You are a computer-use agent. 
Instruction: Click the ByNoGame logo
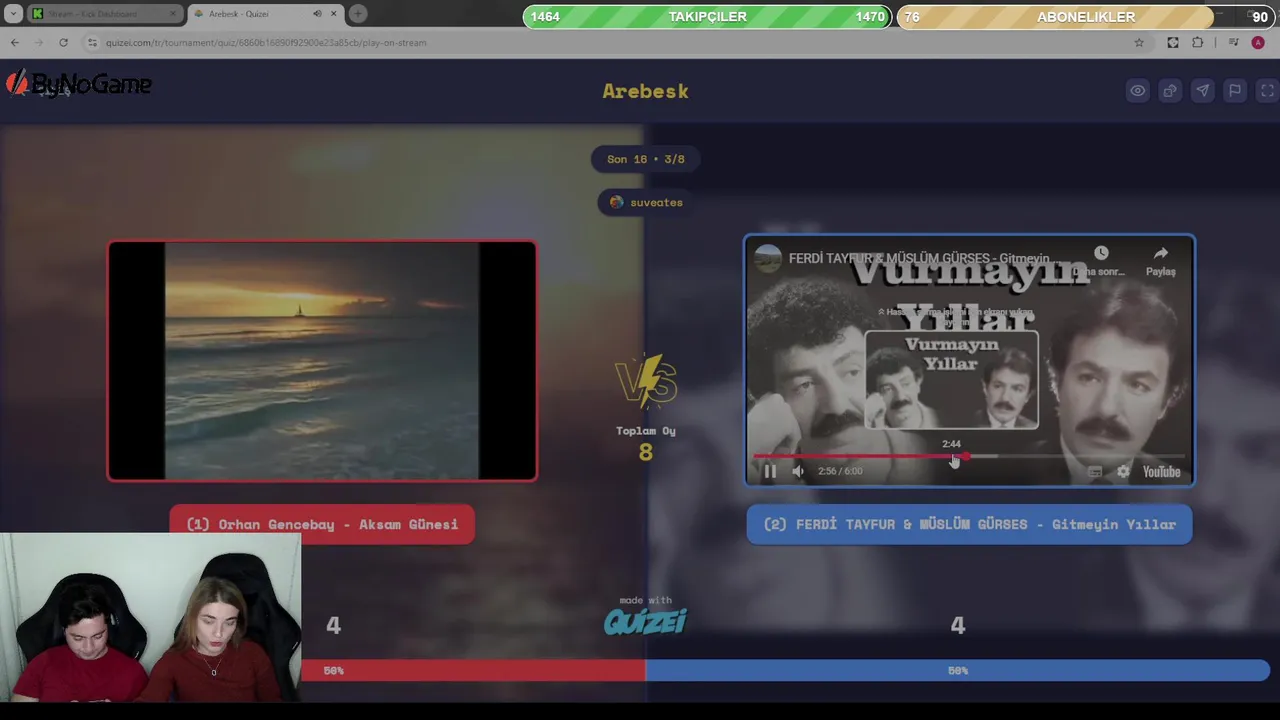[78, 84]
